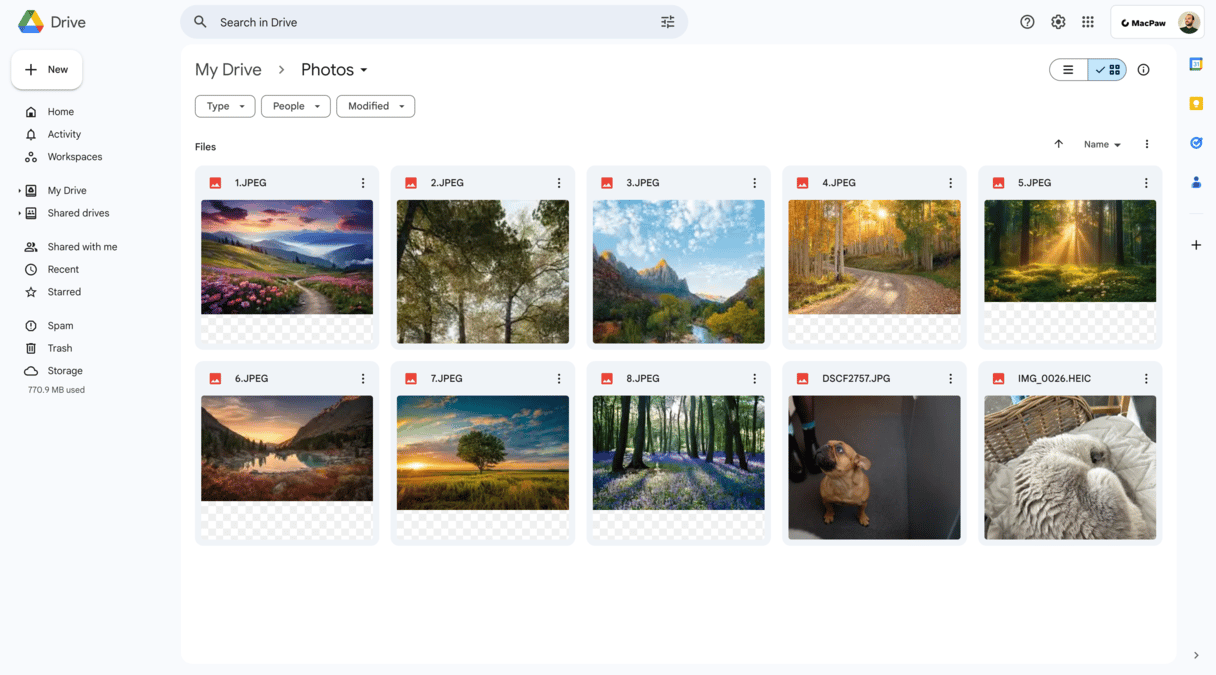1216x675 pixels.
Task: Open the Modified filter dropdown
Action: point(376,106)
